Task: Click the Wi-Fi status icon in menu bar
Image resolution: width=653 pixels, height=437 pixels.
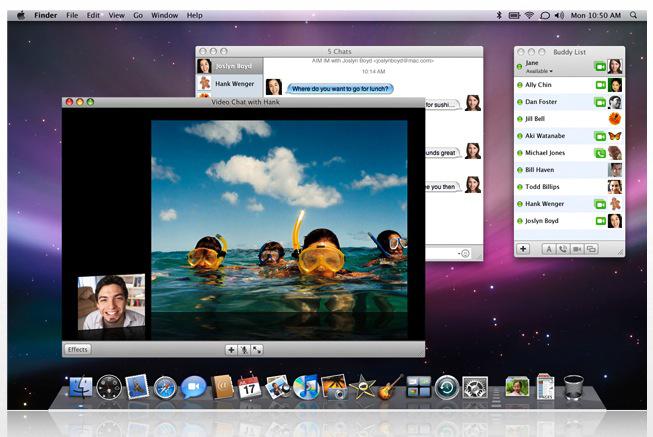Action: tap(529, 15)
